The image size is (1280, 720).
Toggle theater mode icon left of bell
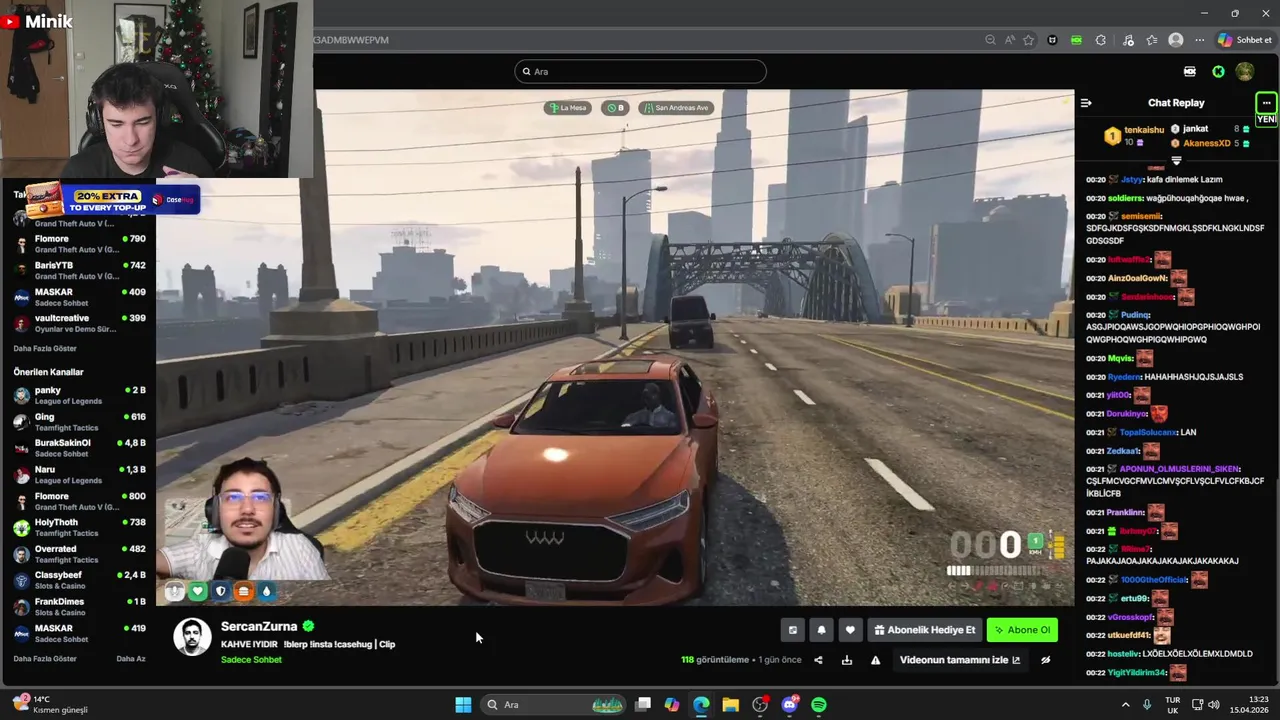pyautogui.click(x=793, y=630)
